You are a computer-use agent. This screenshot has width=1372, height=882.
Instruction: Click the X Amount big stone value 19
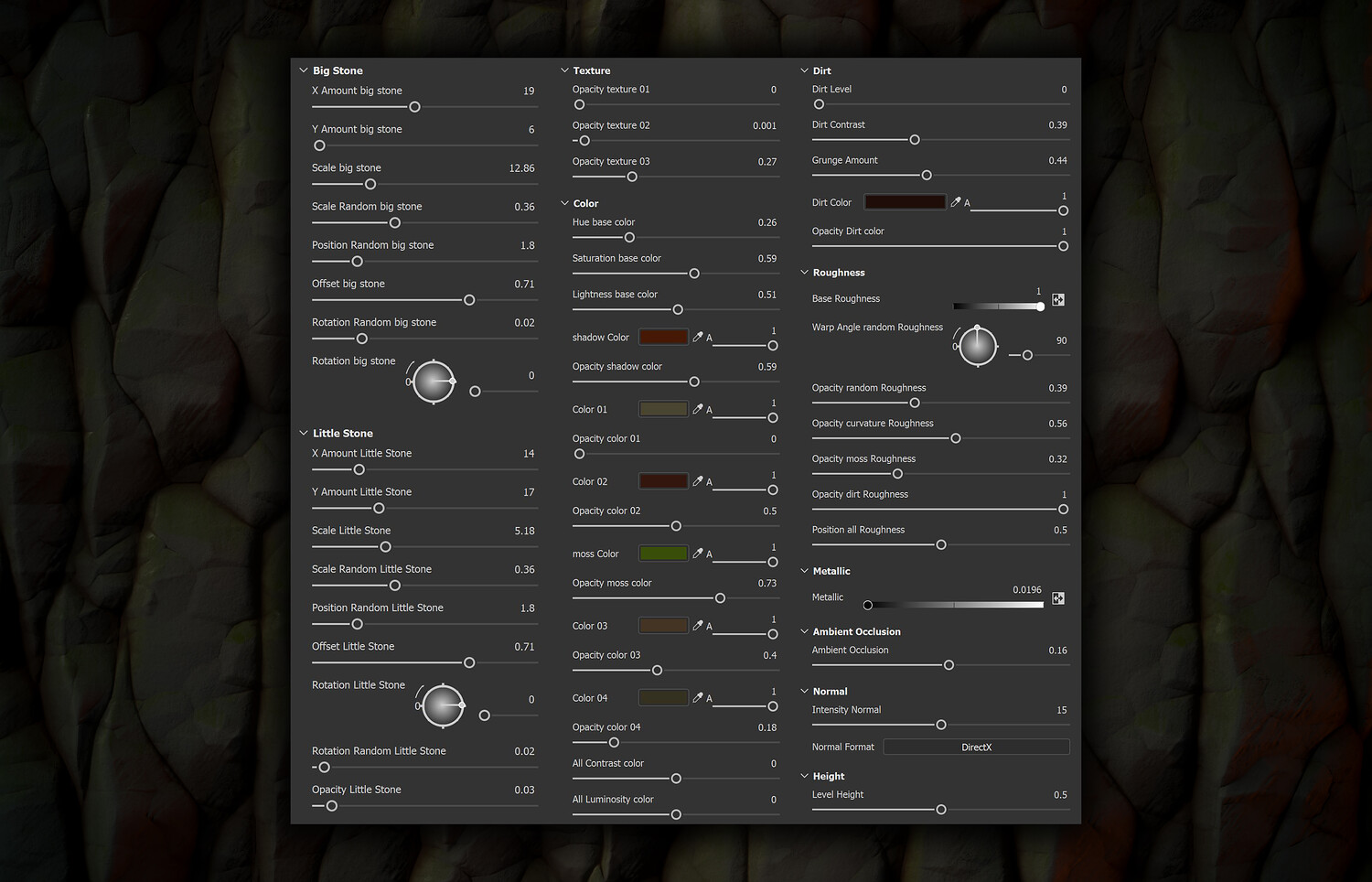tap(529, 91)
